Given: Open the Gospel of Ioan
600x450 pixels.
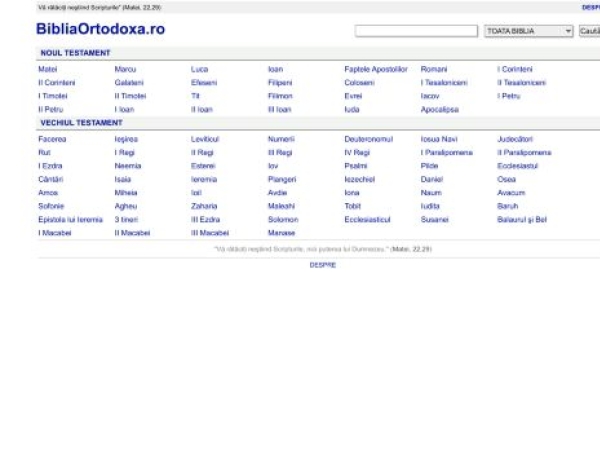Looking at the screenshot, I should [275, 69].
